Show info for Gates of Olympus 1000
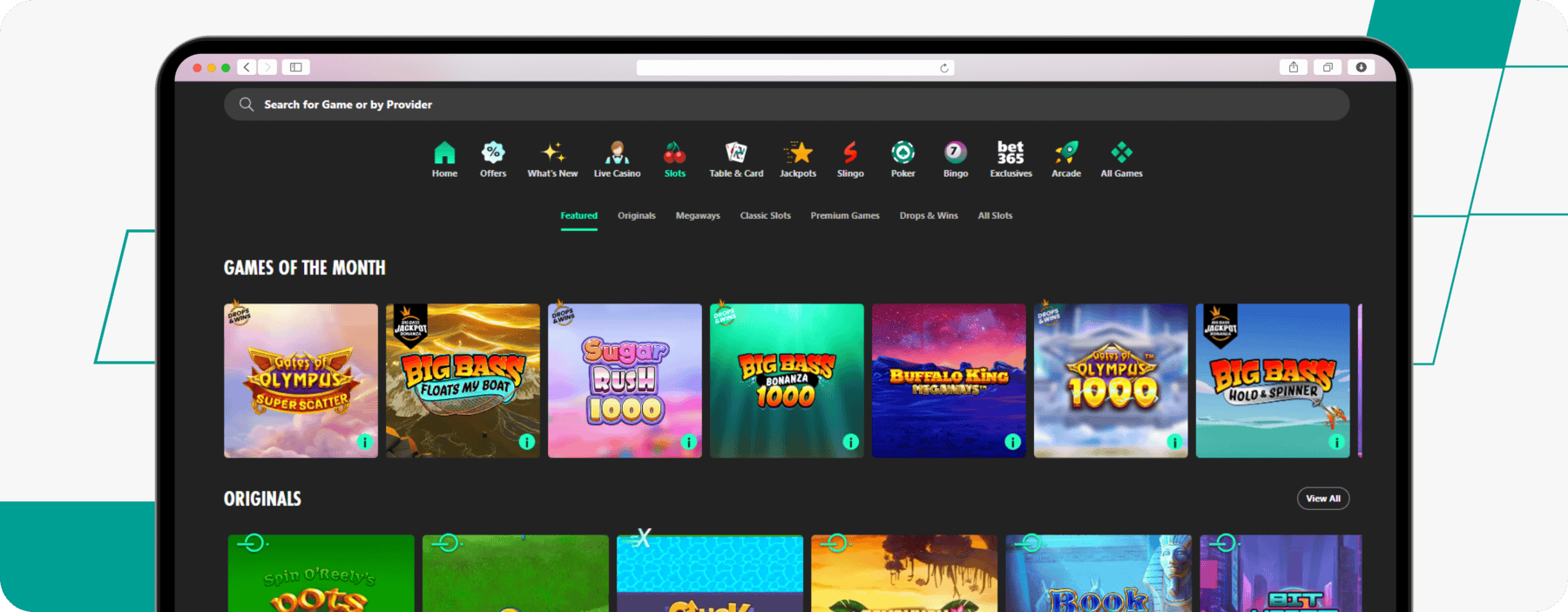1568x612 pixels. 1175,442
